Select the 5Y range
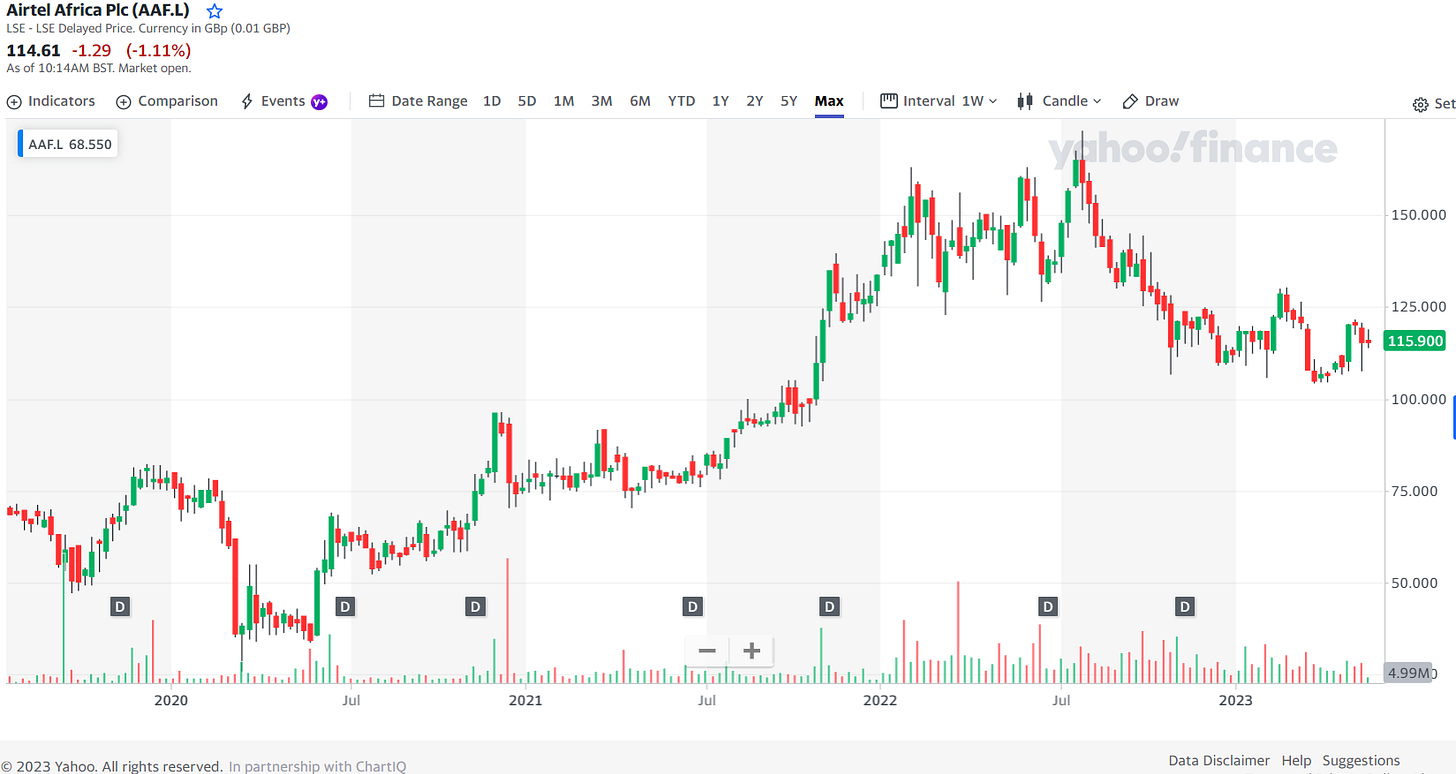1456x774 pixels. tap(789, 101)
